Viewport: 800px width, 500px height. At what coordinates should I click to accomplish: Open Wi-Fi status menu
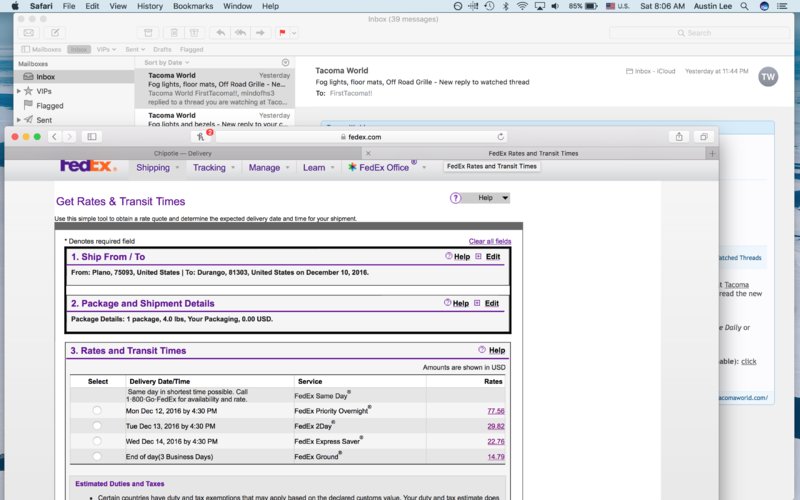coord(521,6)
